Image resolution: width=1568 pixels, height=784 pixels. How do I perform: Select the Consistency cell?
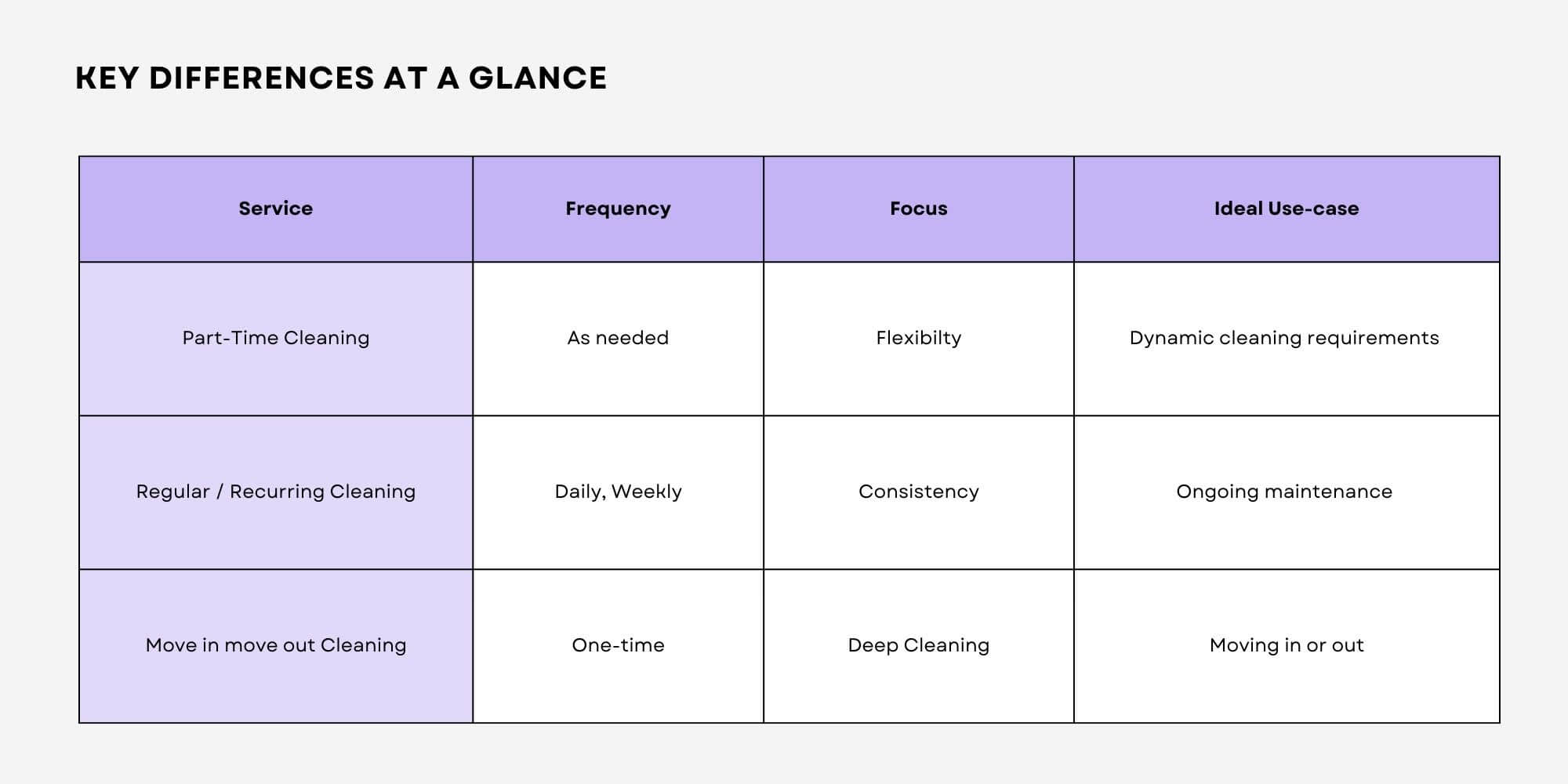click(918, 492)
